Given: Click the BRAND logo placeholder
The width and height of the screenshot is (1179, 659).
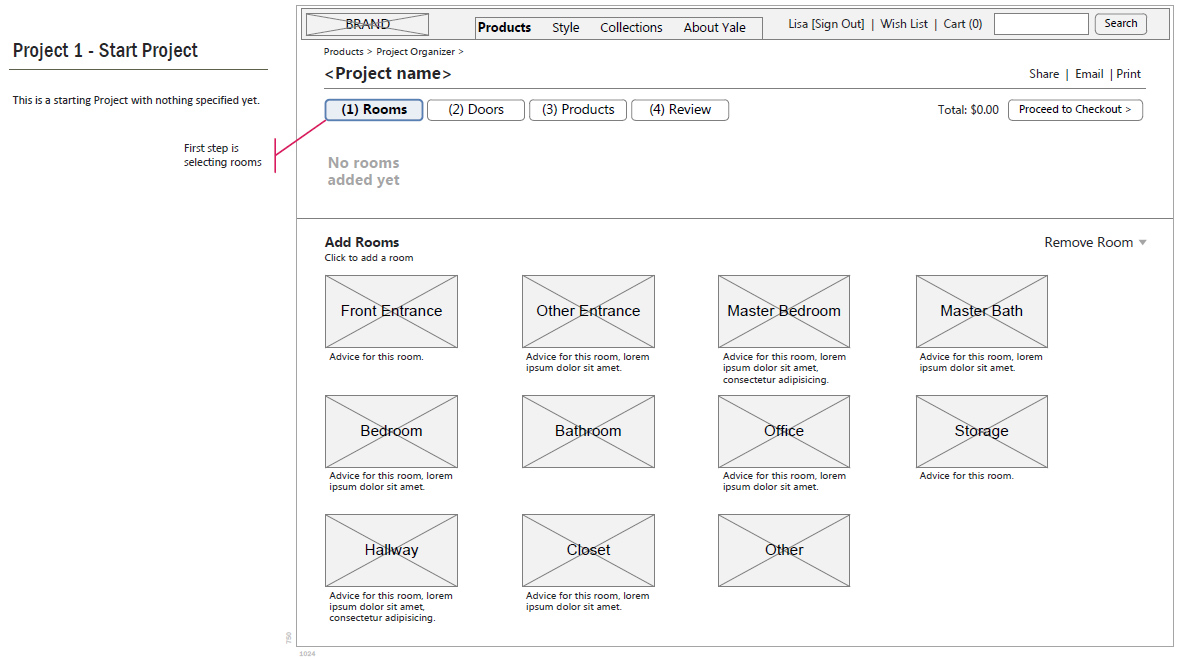Looking at the screenshot, I should point(367,25).
